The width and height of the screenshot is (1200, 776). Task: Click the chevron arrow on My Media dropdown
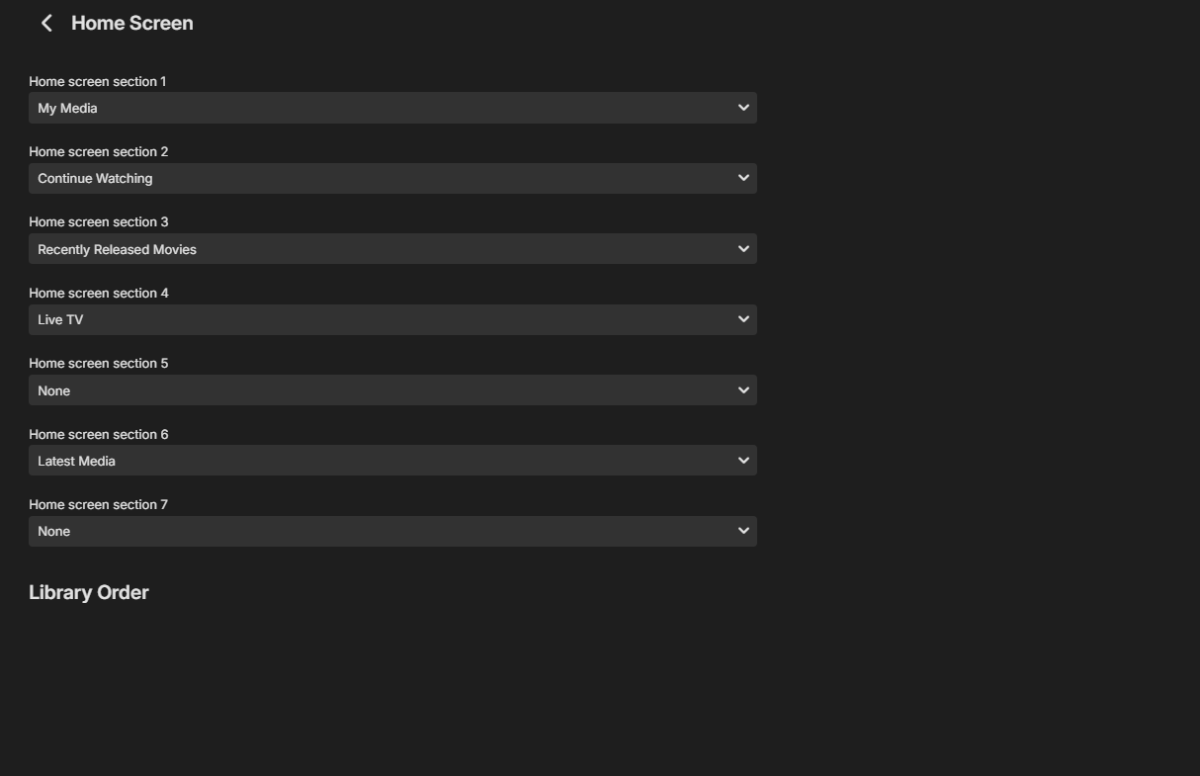click(743, 108)
